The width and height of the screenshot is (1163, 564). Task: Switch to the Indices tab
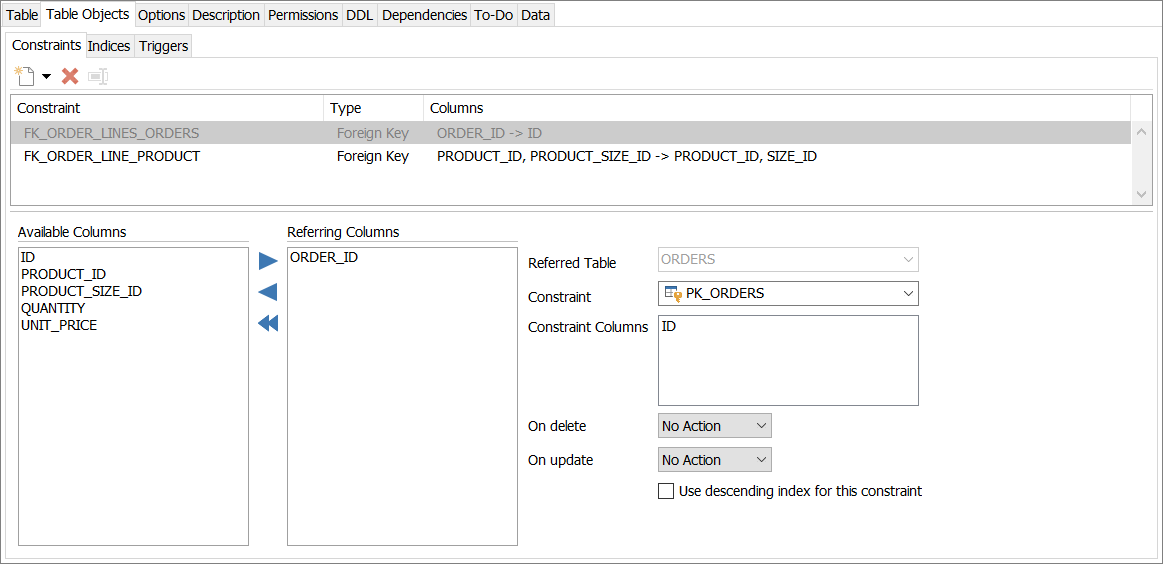click(109, 46)
